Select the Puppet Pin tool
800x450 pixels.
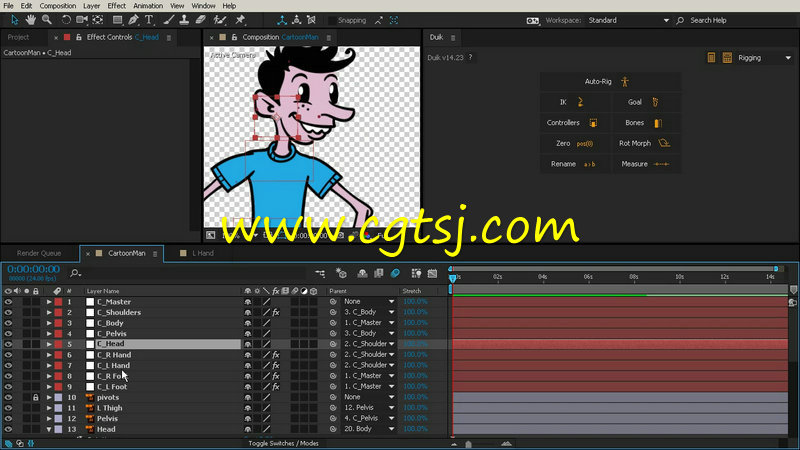point(240,20)
